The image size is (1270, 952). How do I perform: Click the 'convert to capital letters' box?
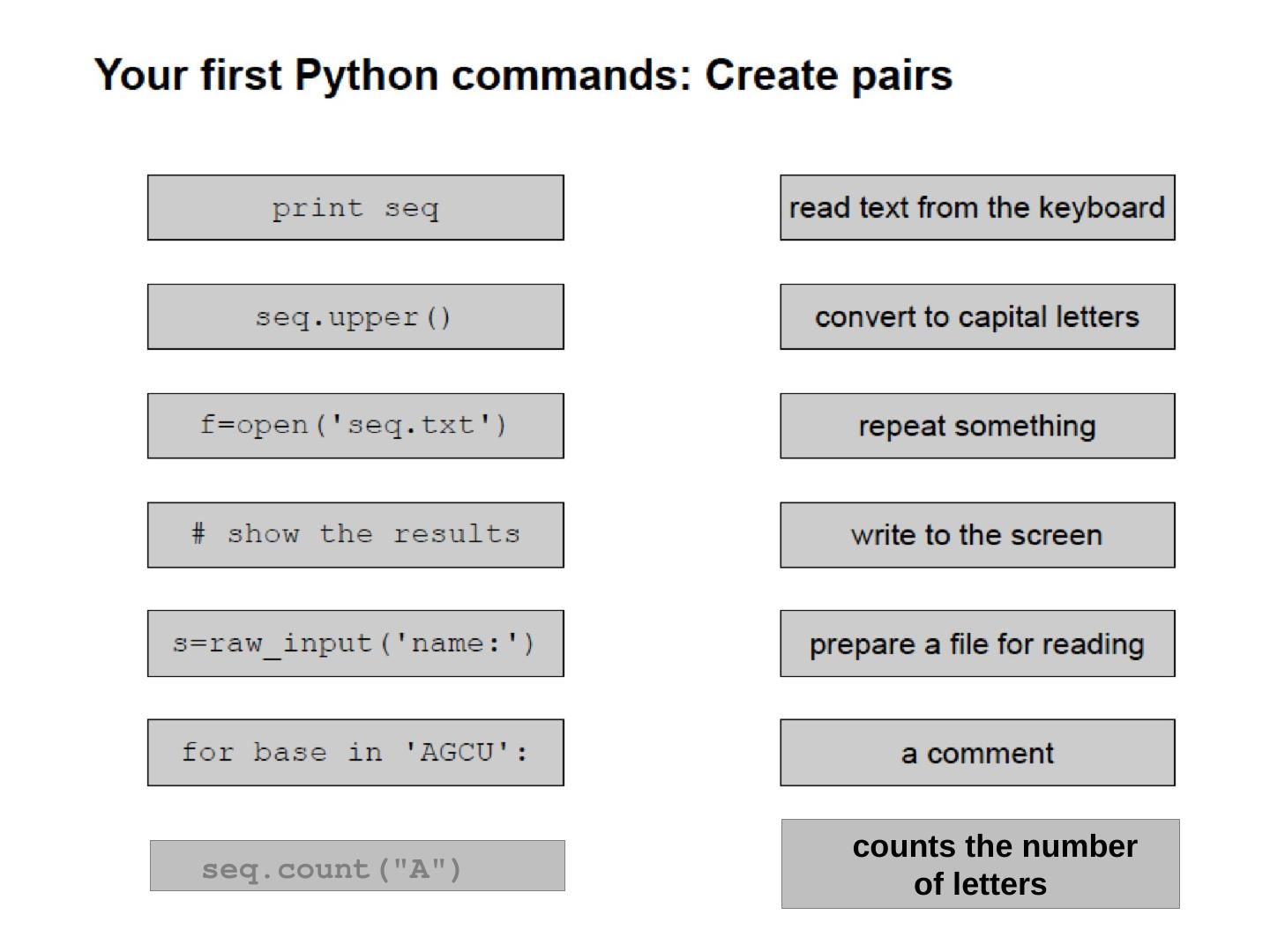(977, 317)
